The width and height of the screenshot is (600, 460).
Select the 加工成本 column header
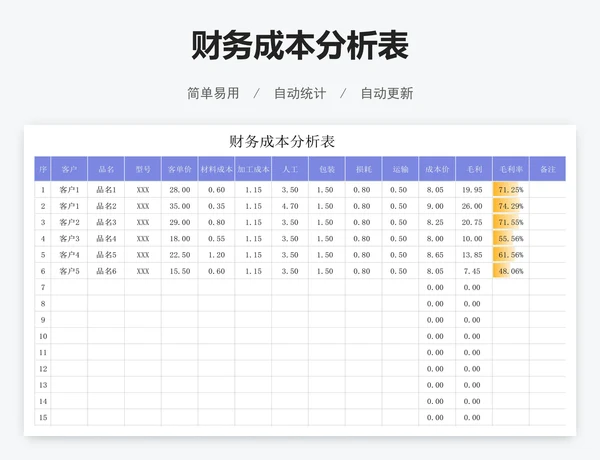253,169
